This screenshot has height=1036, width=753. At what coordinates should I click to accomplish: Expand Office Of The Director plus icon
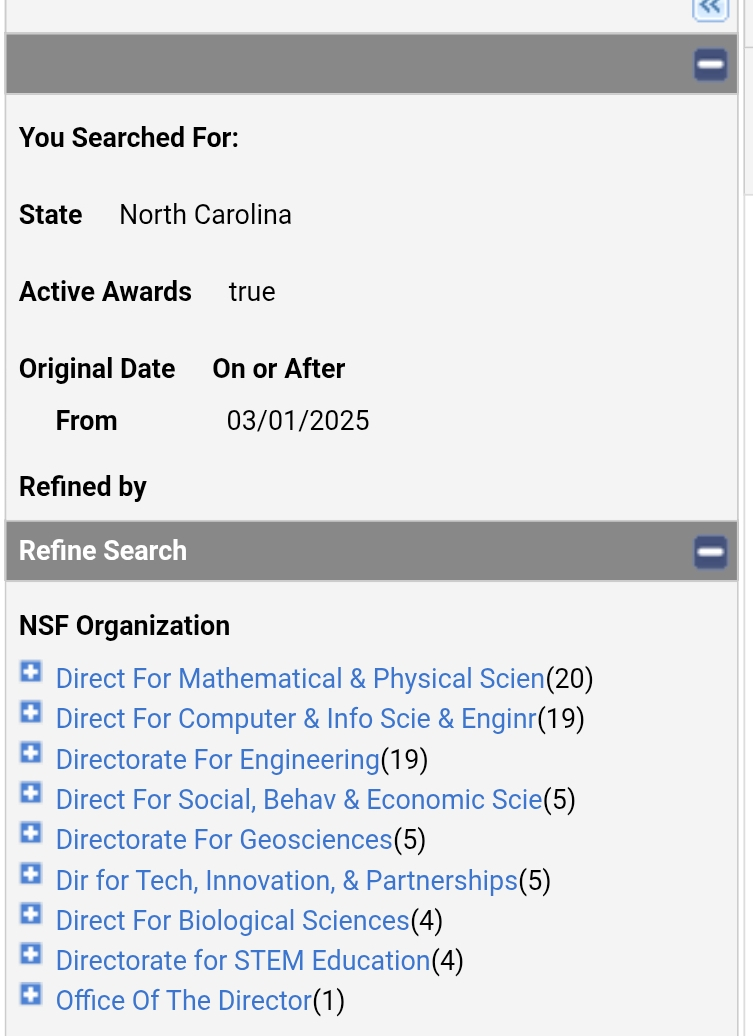tap(31, 994)
